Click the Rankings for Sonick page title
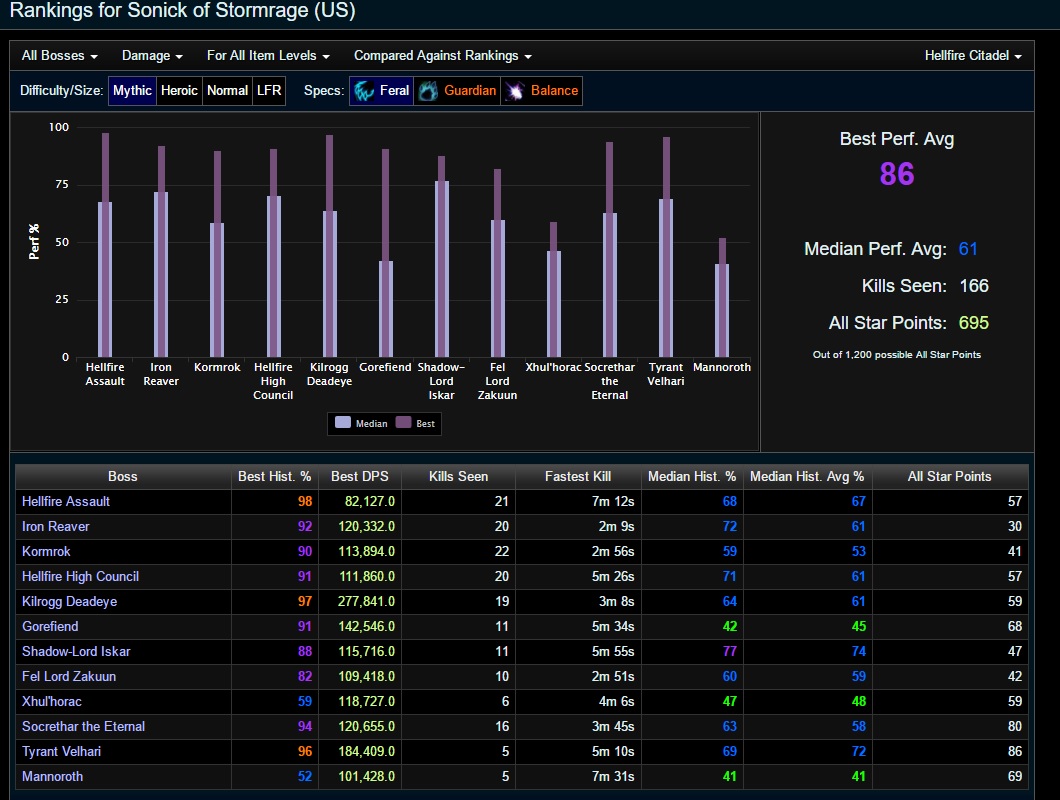The image size is (1060, 800). click(182, 11)
